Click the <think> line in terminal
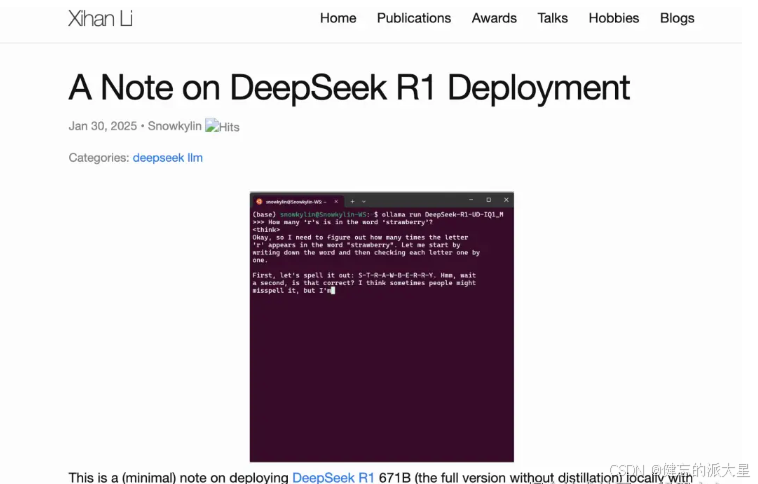The height and width of the screenshot is (484, 758). (x=266, y=230)
